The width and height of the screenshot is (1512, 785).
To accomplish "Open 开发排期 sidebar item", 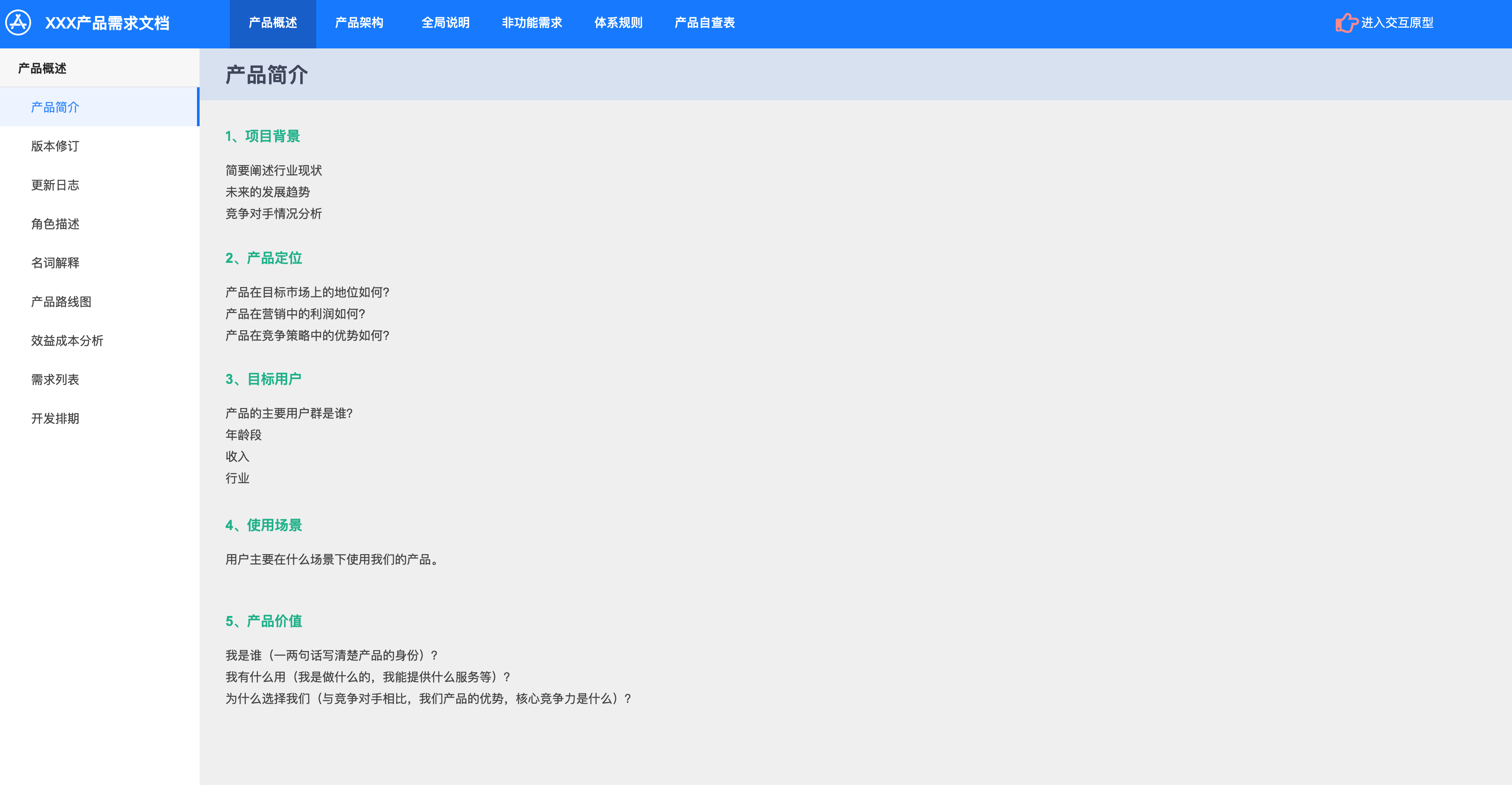I will [x=99, y=418].
